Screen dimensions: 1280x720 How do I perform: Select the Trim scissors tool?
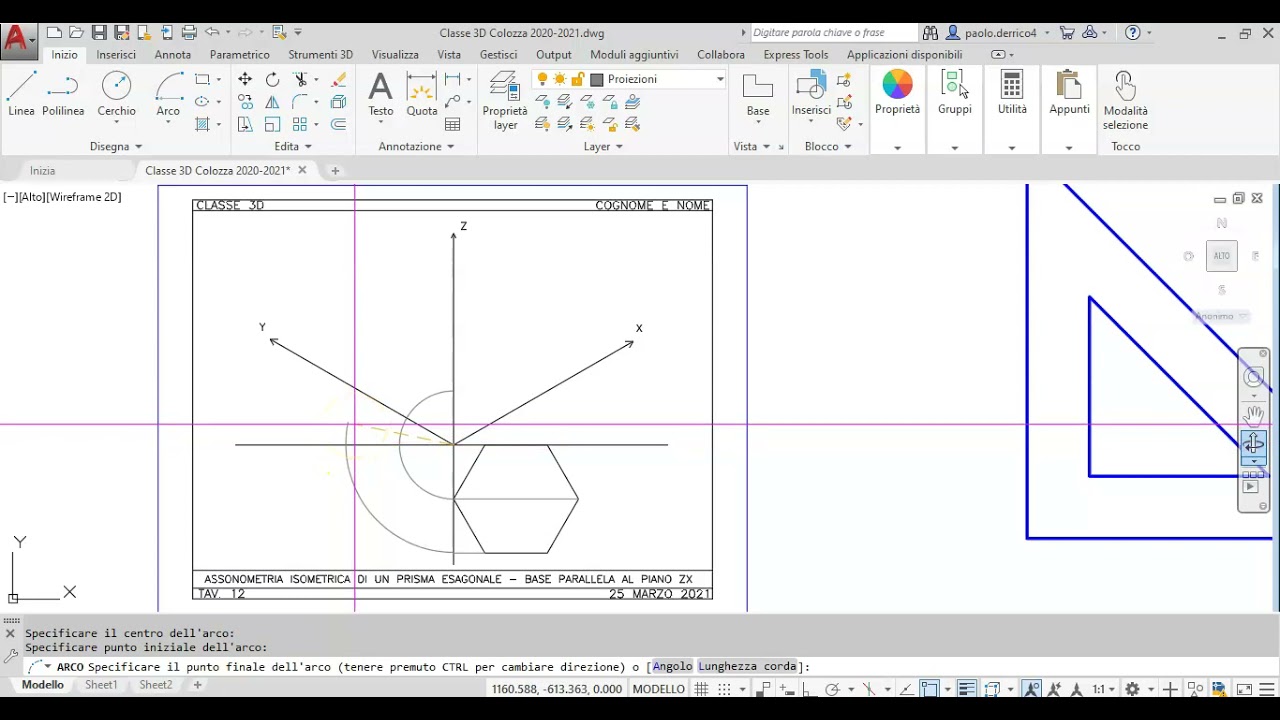(300, 79)
